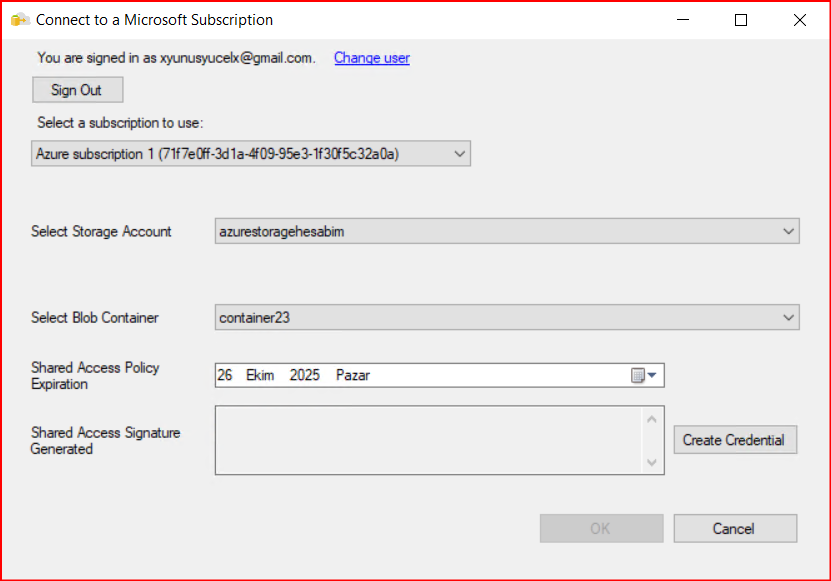Click the greyed-out OK button

click(601, 528)
